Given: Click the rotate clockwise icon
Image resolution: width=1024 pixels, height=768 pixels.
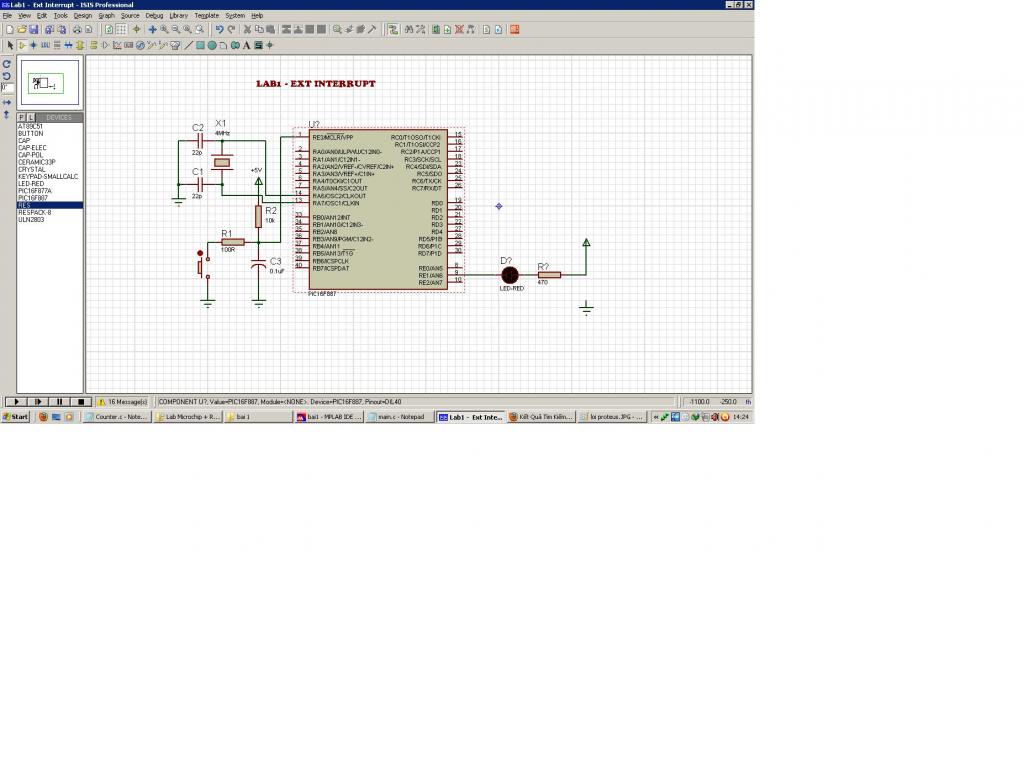Looking at the screenshot, I should [6, 64].
